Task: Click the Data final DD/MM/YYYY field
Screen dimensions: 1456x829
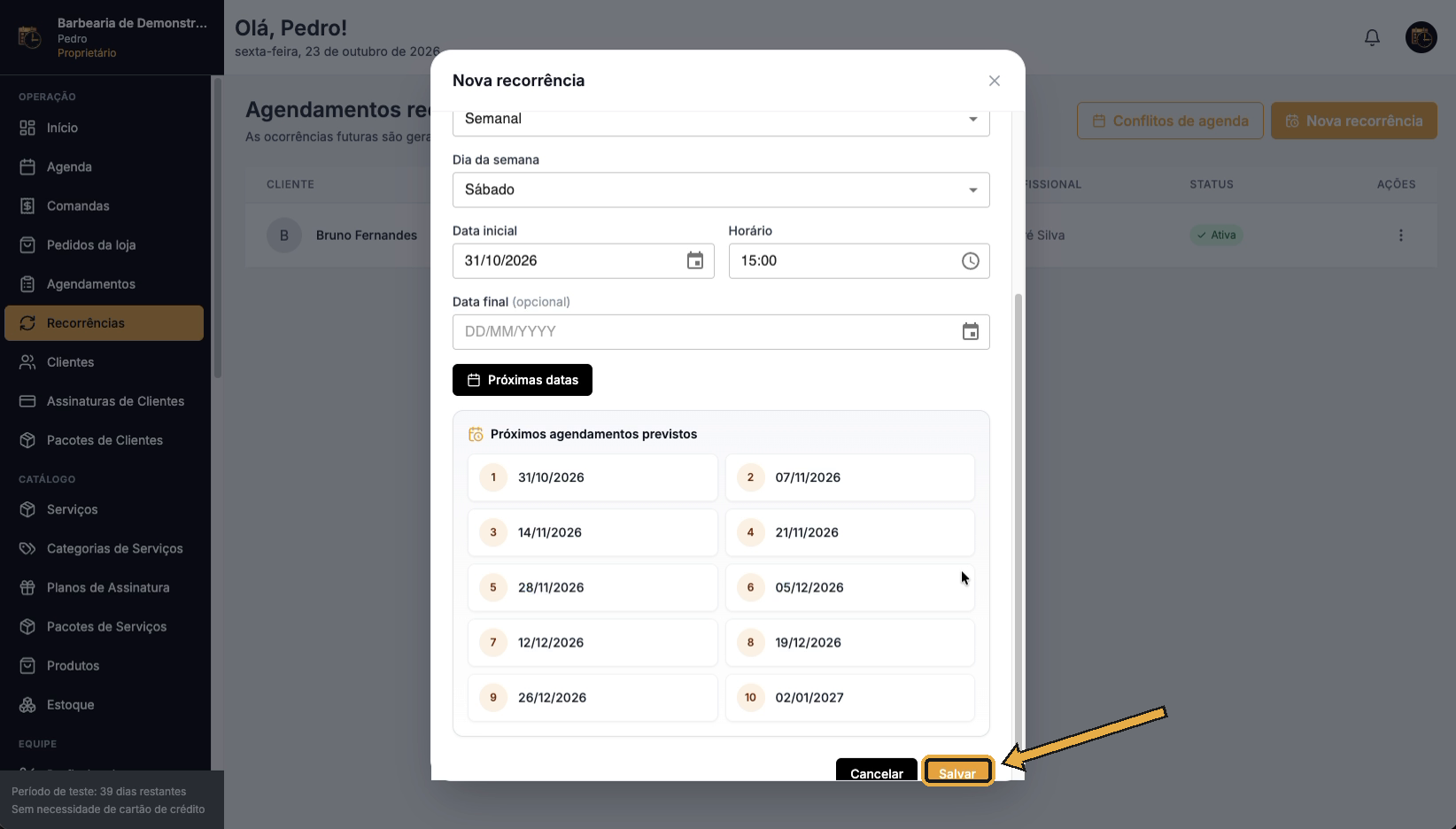Action: [721, 331]
